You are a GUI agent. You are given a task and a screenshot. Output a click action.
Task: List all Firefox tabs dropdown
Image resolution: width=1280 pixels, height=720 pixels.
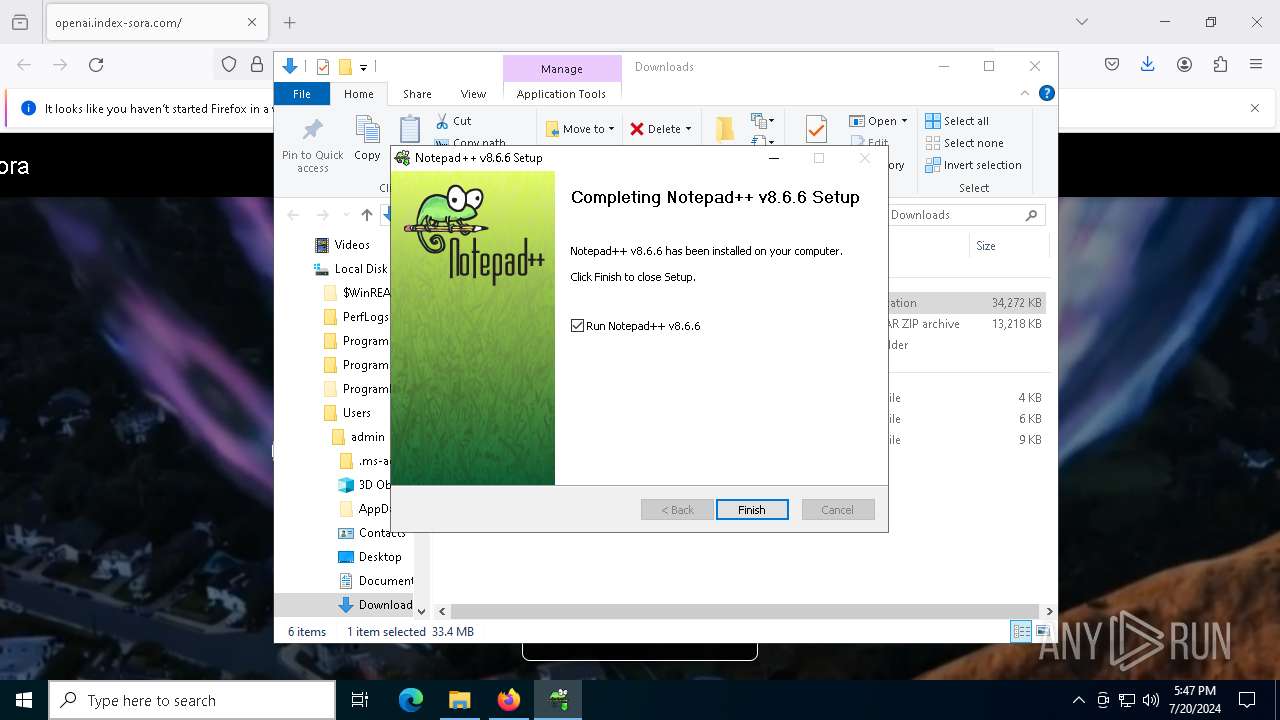pos(1082,22)
